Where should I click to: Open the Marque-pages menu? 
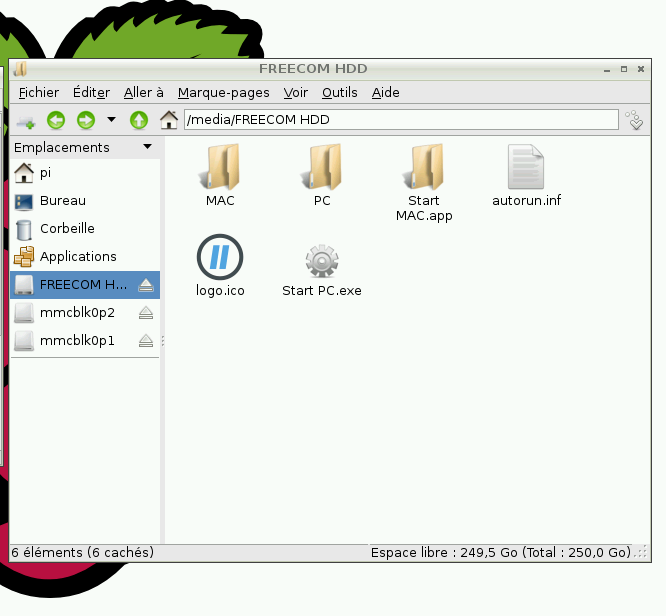(223, 93)
